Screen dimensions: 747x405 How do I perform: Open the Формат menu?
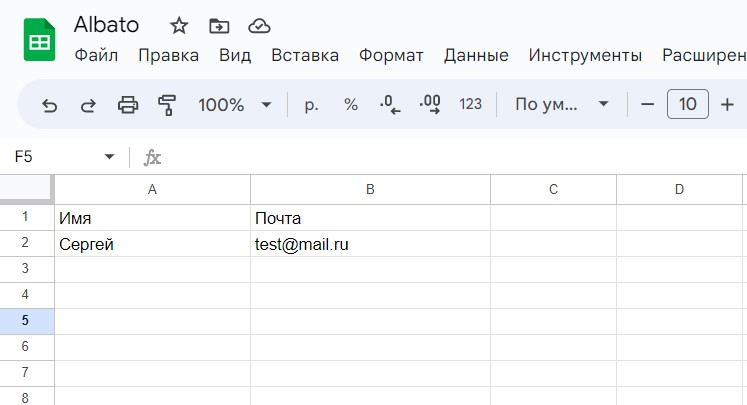click(x=391, y=55)
